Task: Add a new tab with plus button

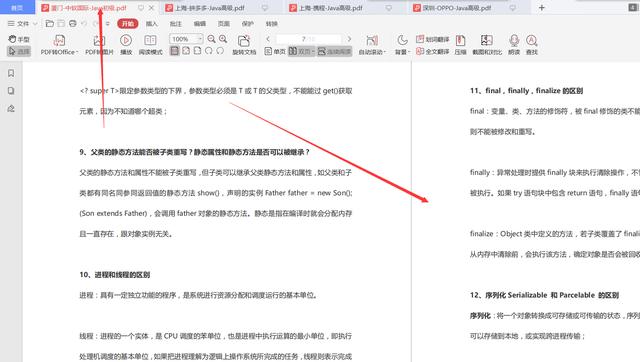Action: coord(542,7)
